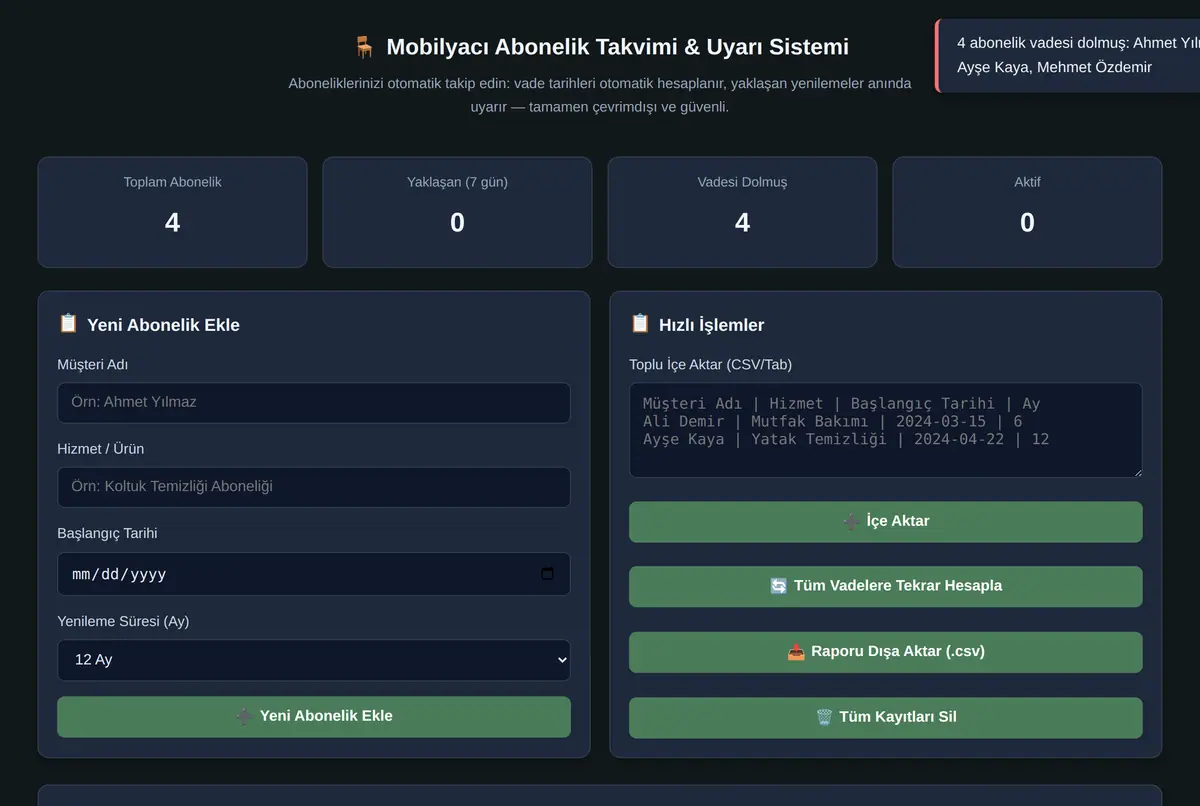Click the Tüm Kayıtları Sil button
This screenshot has width=1200, height=806.
click(885, 717)
